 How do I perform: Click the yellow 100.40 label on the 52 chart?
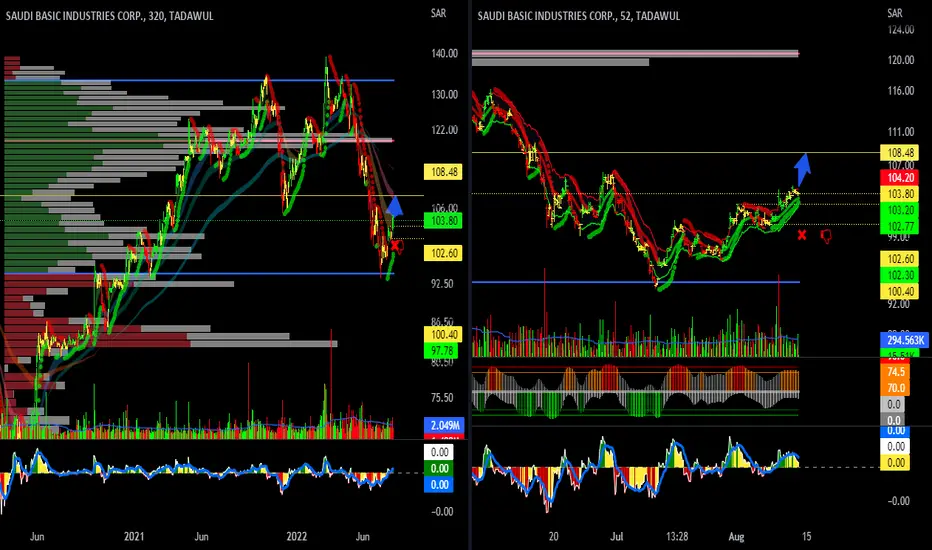point(900,291)
